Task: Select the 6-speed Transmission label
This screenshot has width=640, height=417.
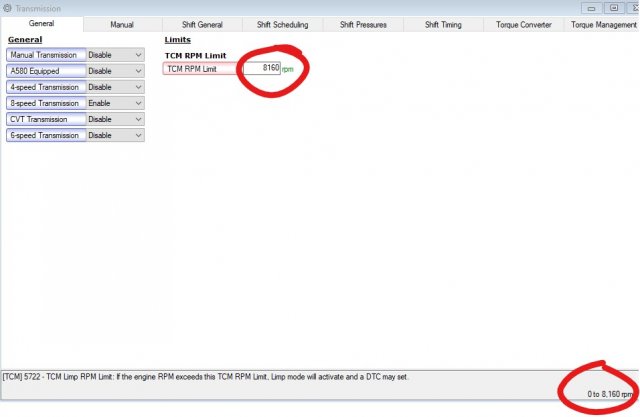Action: click(x=46, y=135)
